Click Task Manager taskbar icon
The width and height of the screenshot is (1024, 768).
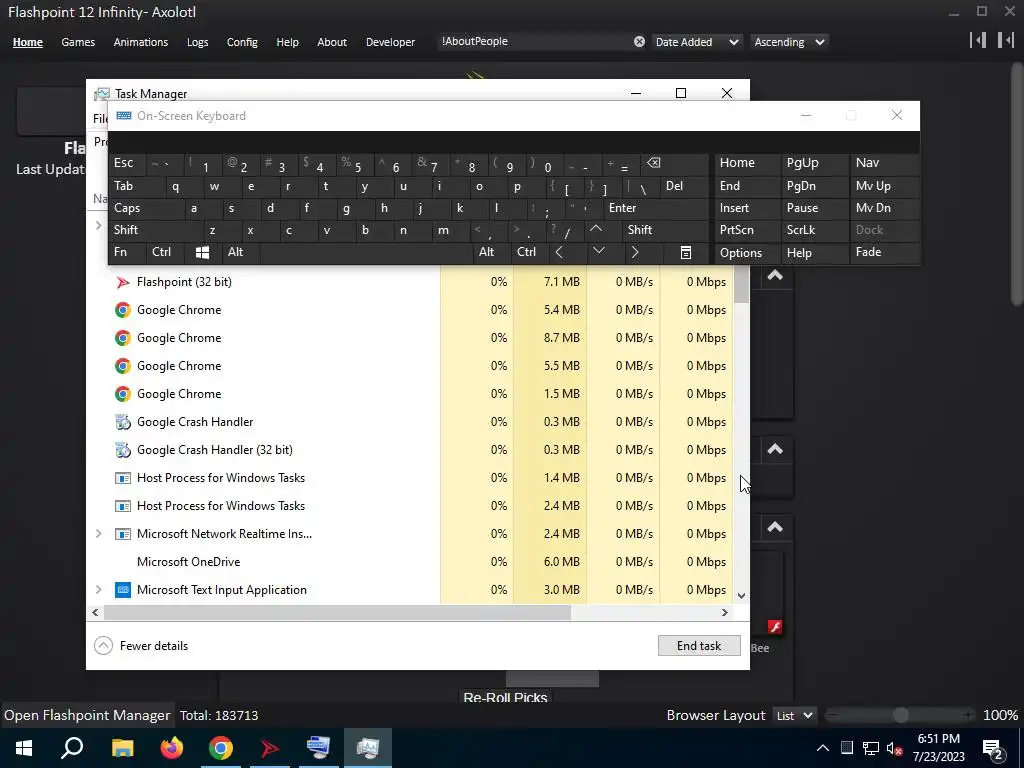[x=368, y=748]
